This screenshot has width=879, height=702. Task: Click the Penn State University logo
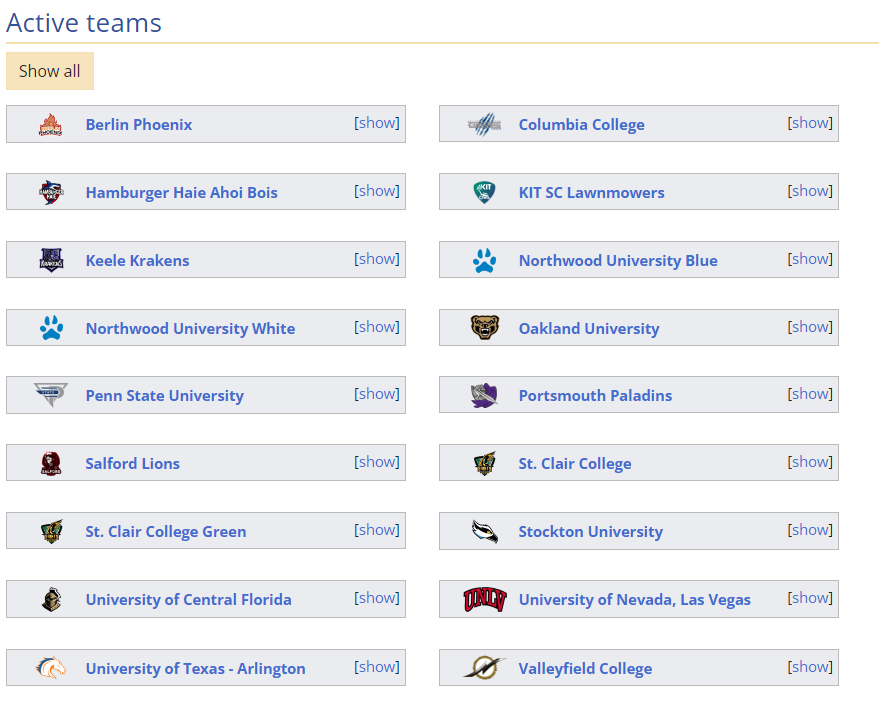(51, 395)
